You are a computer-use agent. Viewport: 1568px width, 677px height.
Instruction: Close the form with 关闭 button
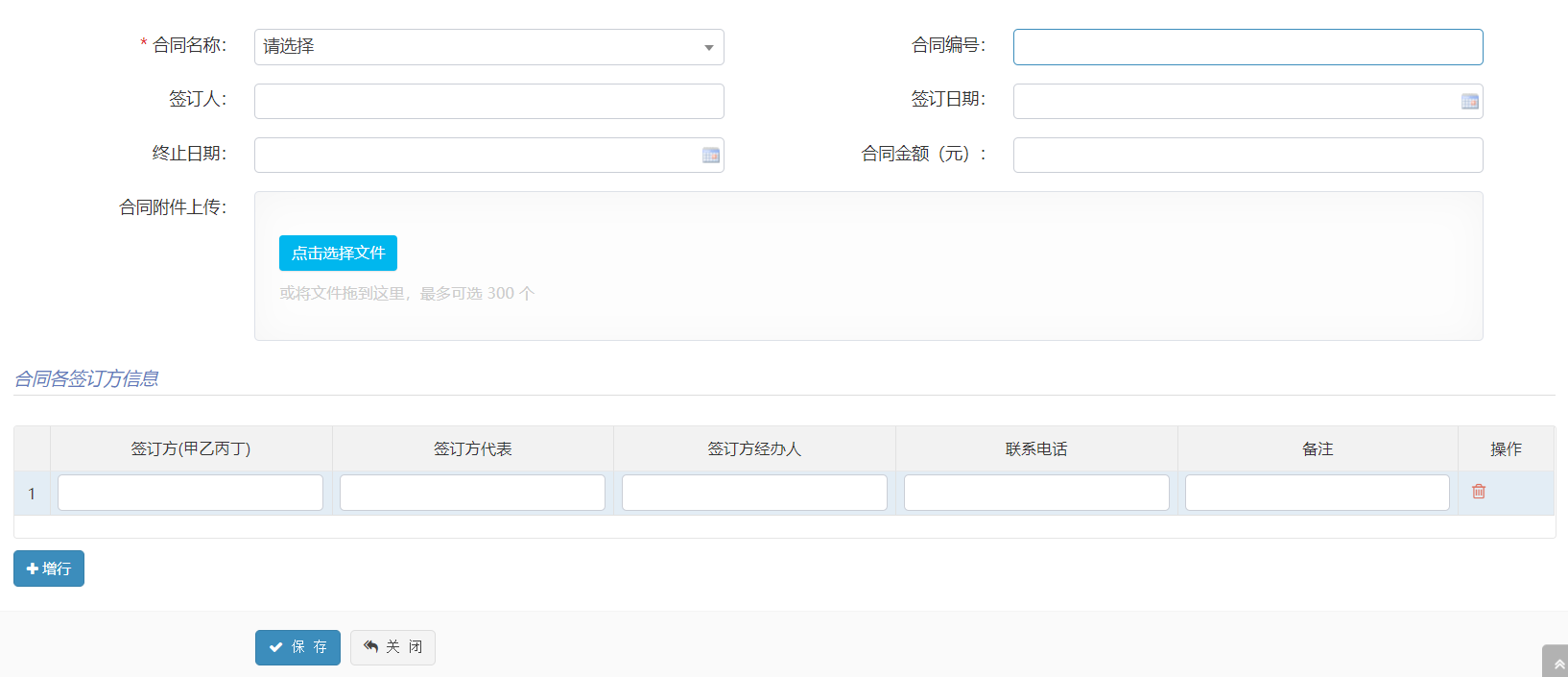point(392,647)
